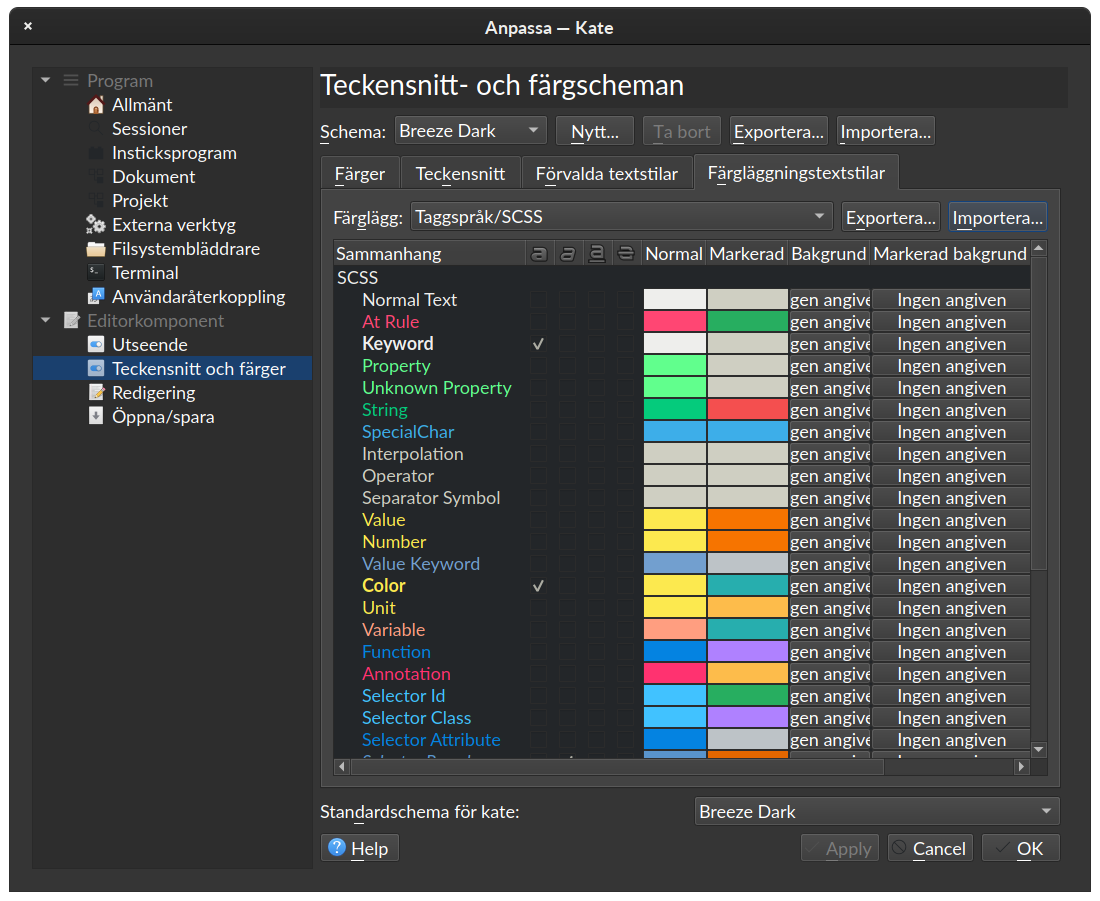Select the SpecialChar row
This screenshot has width=1100, height=901.
click(408, 432)
